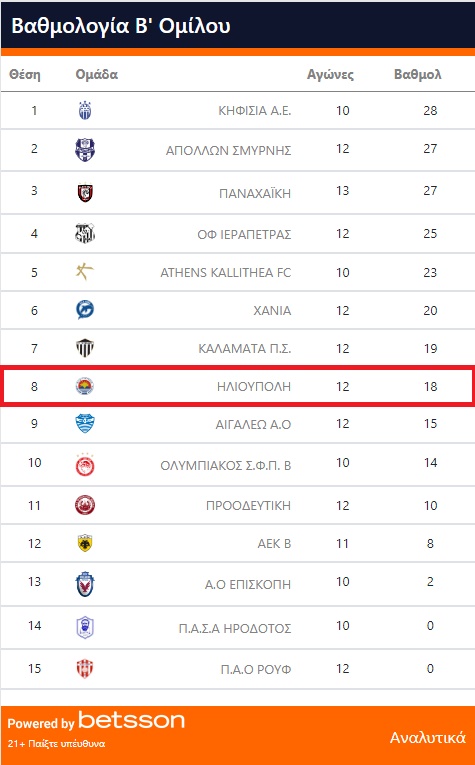Click the Π.Α.Σ.Α ΗΡΟΔΟΤΟΣ team name

235,628
